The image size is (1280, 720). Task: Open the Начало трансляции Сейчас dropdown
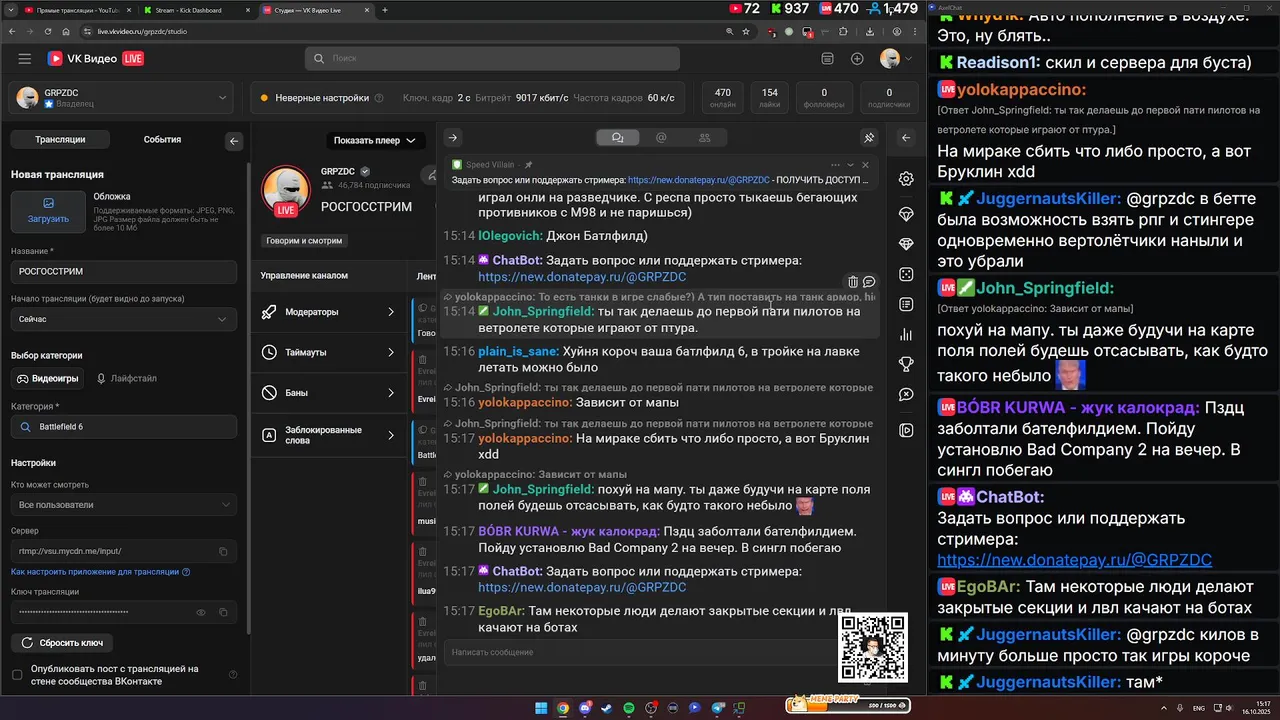point(124,319)
